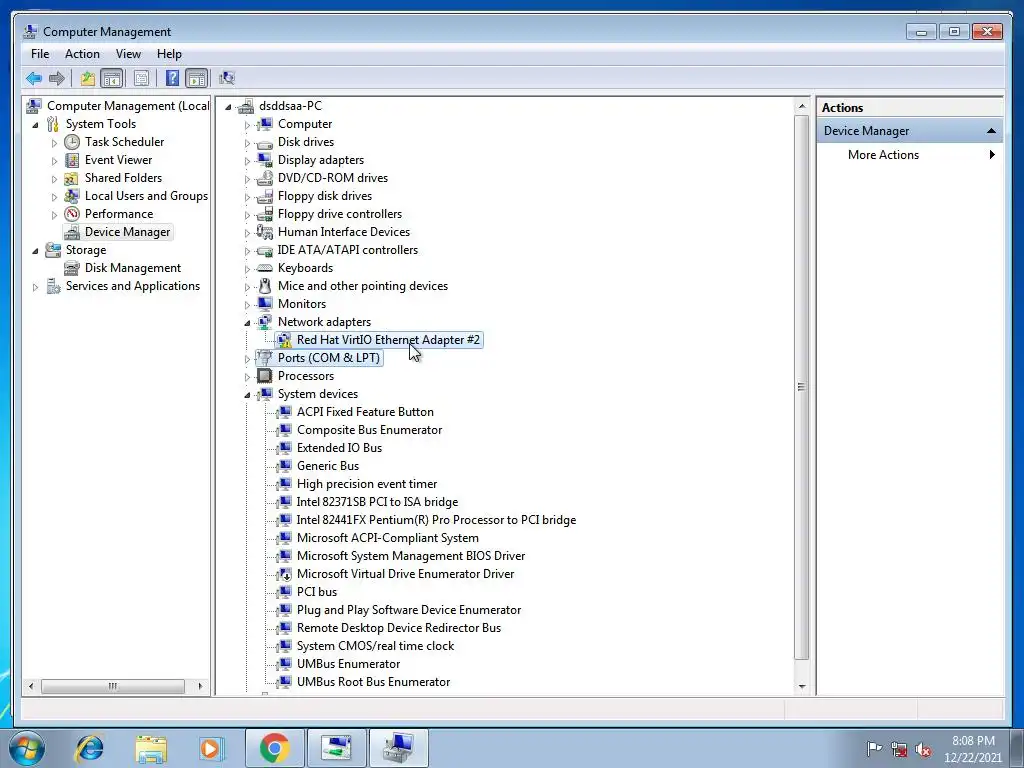Click the Computer Management taskbar button

pyautogui.click(x=399, y=748)
